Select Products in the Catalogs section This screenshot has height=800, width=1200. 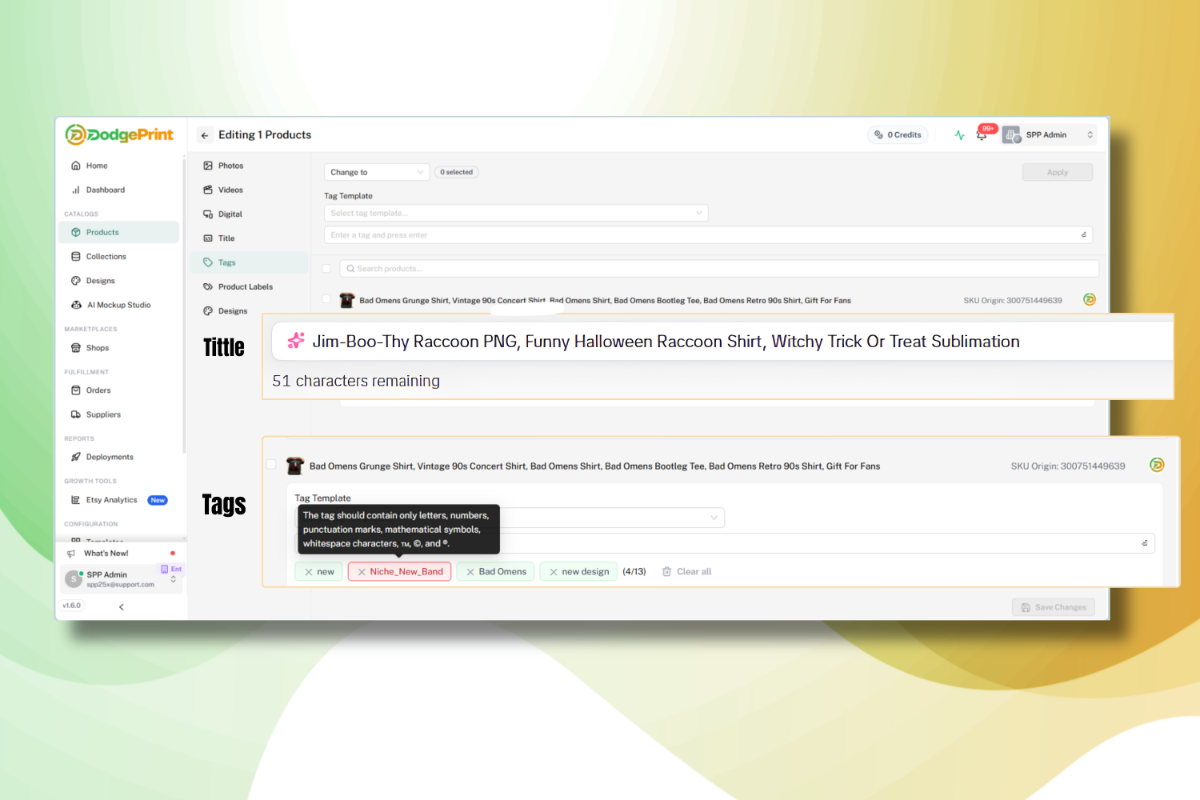pyautogui.click(x=118, y=232)
